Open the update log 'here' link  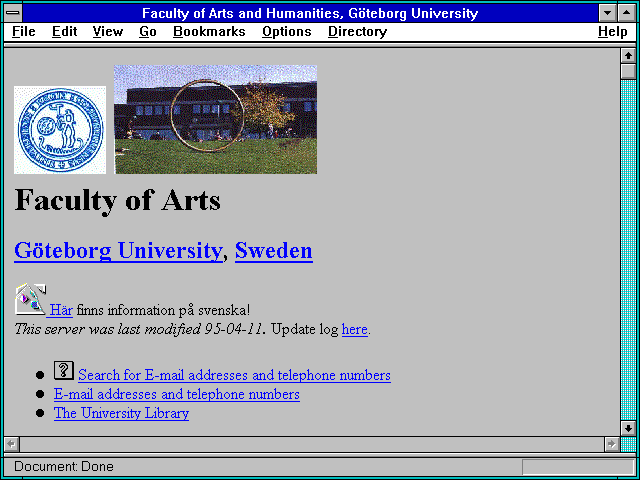[x=355, y=329]
